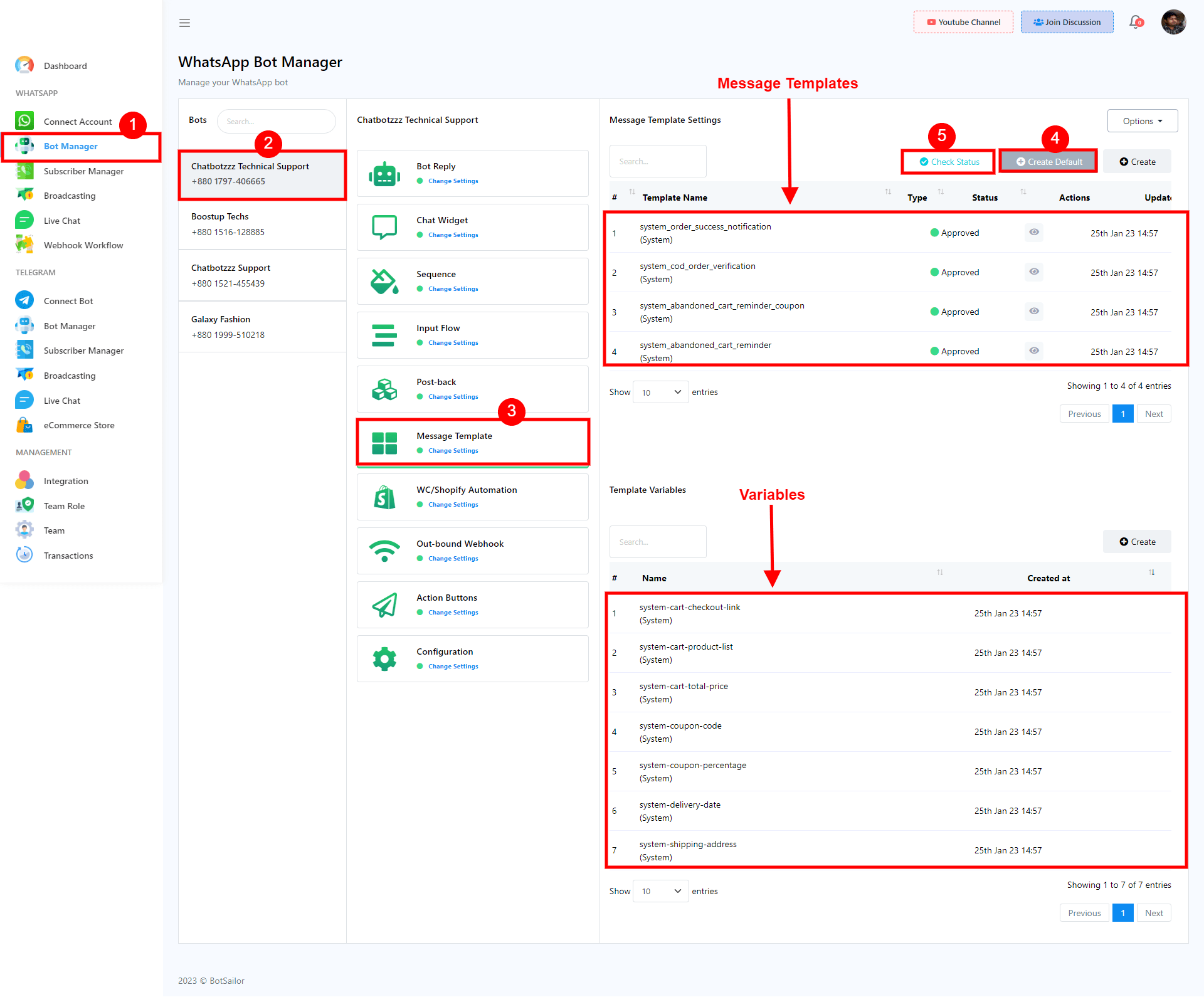This screenshot has height=997, width=1204.
Task: Click Create in Message Template Settings
Action: pyautogui.click(x=1137, y=162)
